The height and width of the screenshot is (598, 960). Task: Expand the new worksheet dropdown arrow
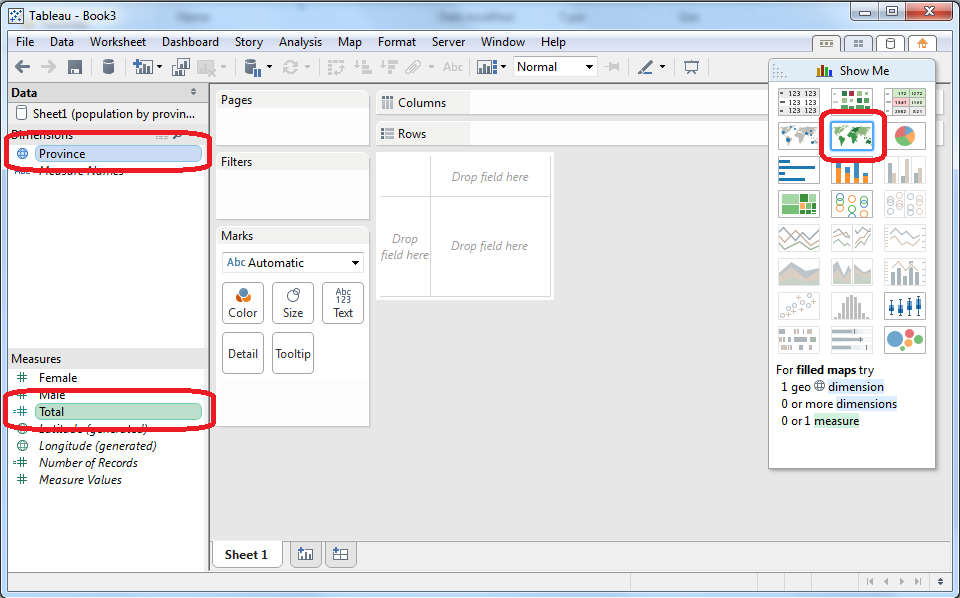[x=159, y=67]
